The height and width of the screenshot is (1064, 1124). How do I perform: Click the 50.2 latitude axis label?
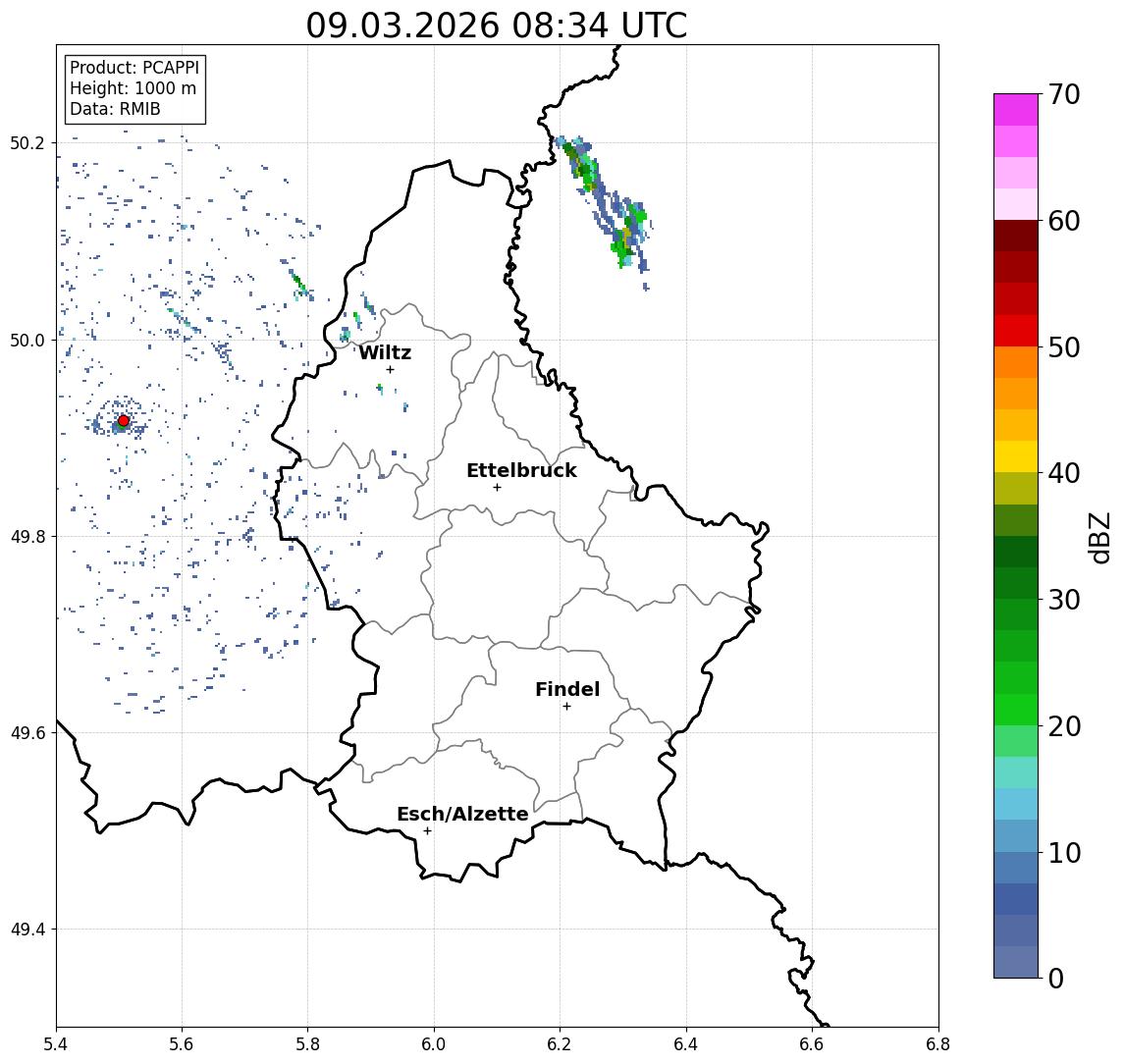click(x=27, y=142)
